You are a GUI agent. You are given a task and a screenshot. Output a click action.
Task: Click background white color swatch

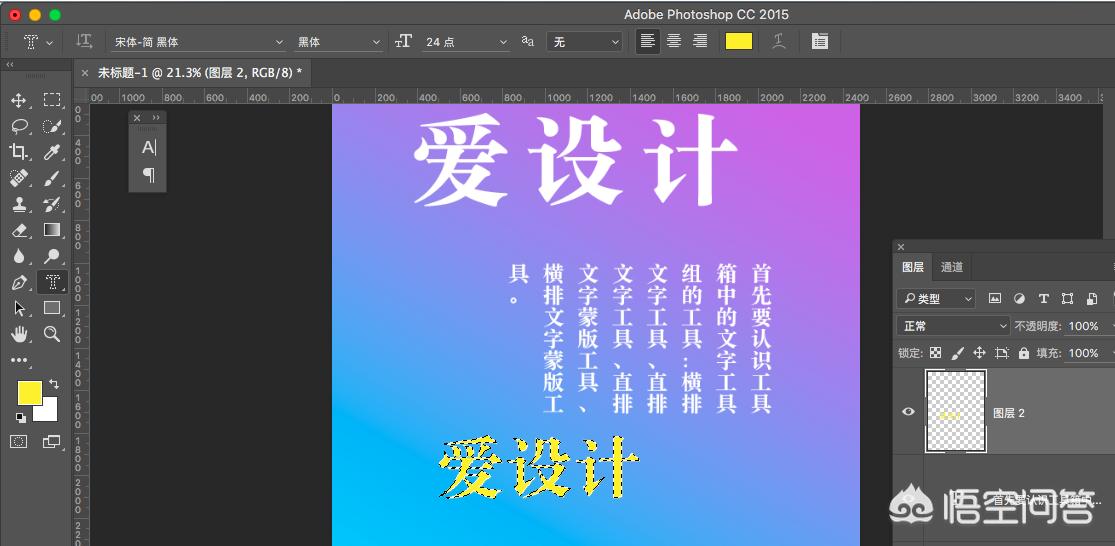[49, 414]
